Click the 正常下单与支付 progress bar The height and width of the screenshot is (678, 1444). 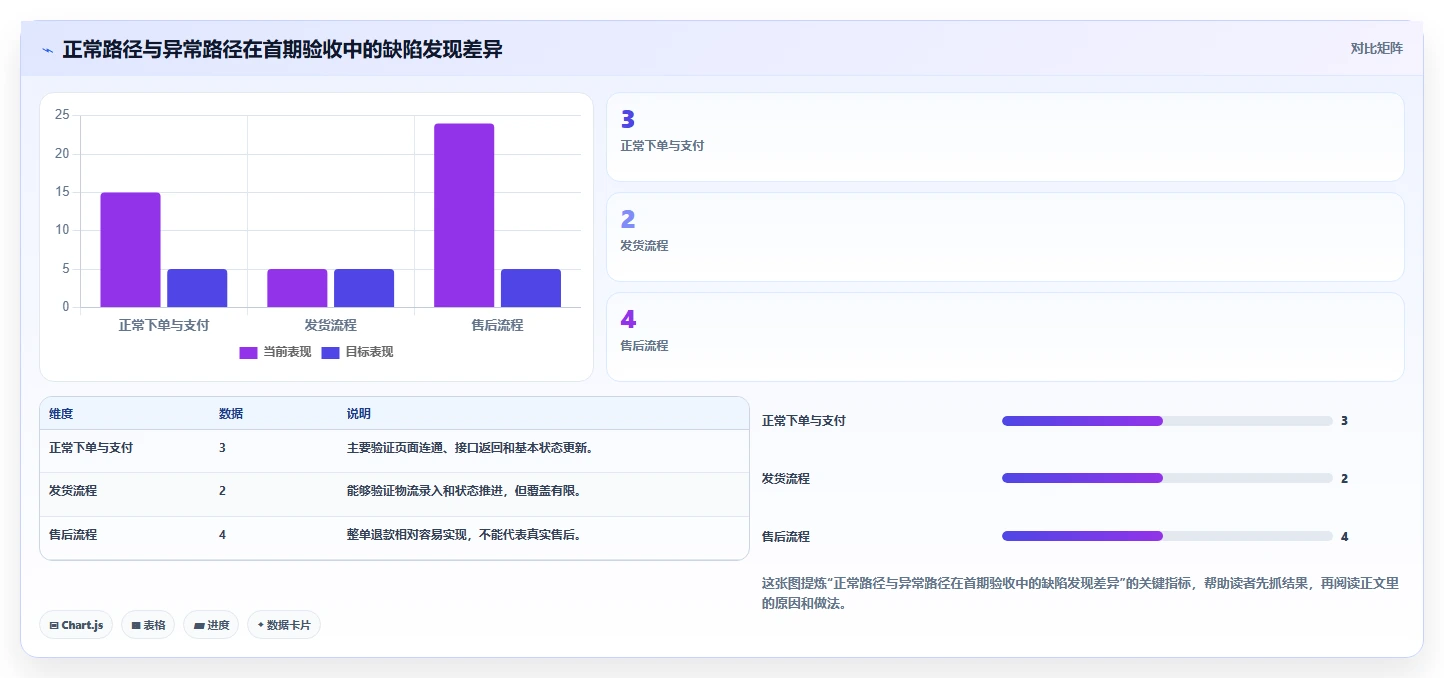pos(1167,421)
